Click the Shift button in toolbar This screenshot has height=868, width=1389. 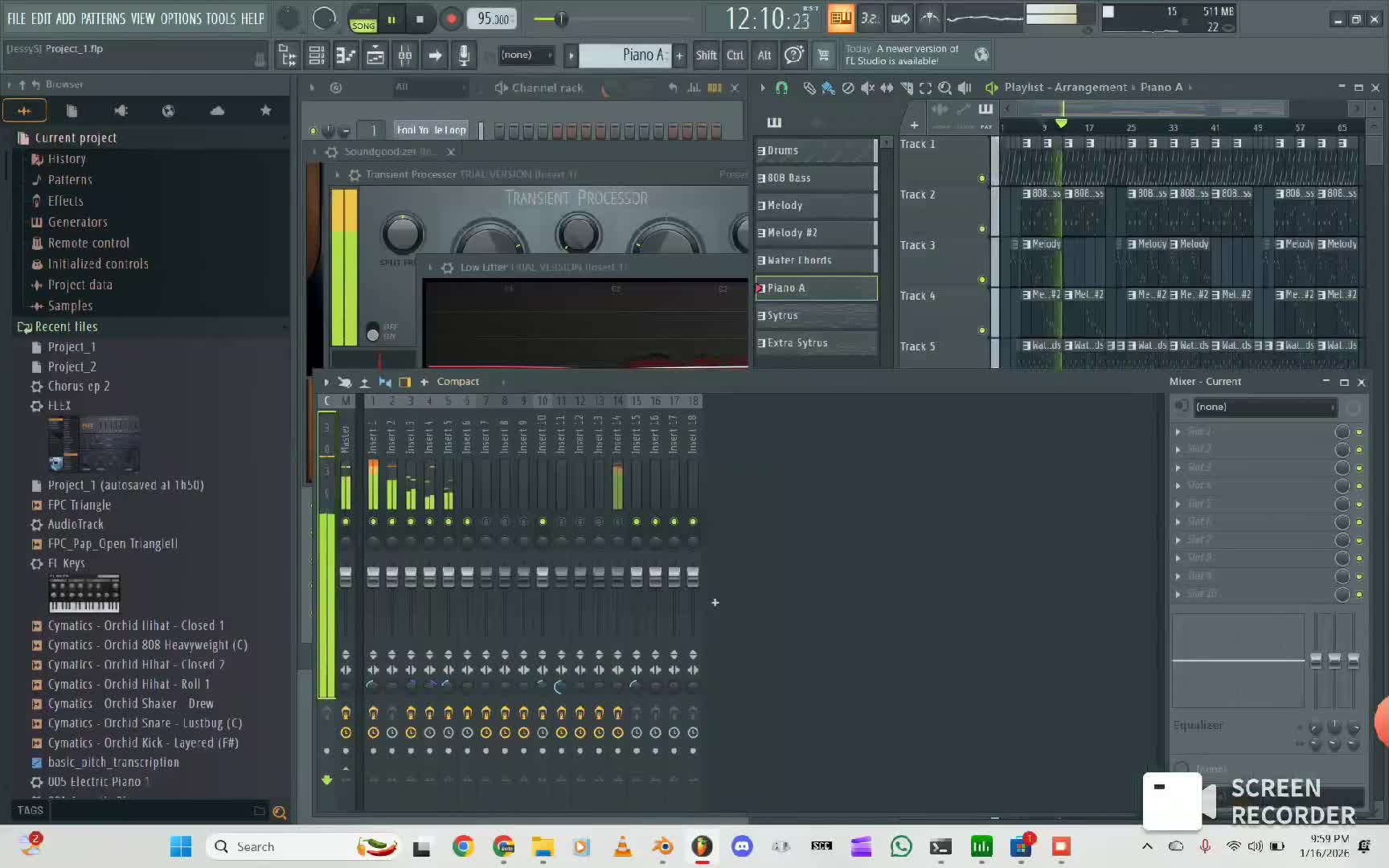click(706, 55)
